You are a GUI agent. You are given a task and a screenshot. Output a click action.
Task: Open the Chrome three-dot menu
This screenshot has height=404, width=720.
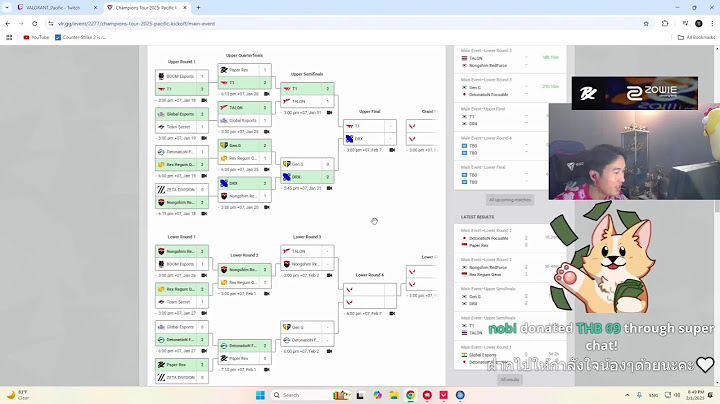(x=712, y=23)
